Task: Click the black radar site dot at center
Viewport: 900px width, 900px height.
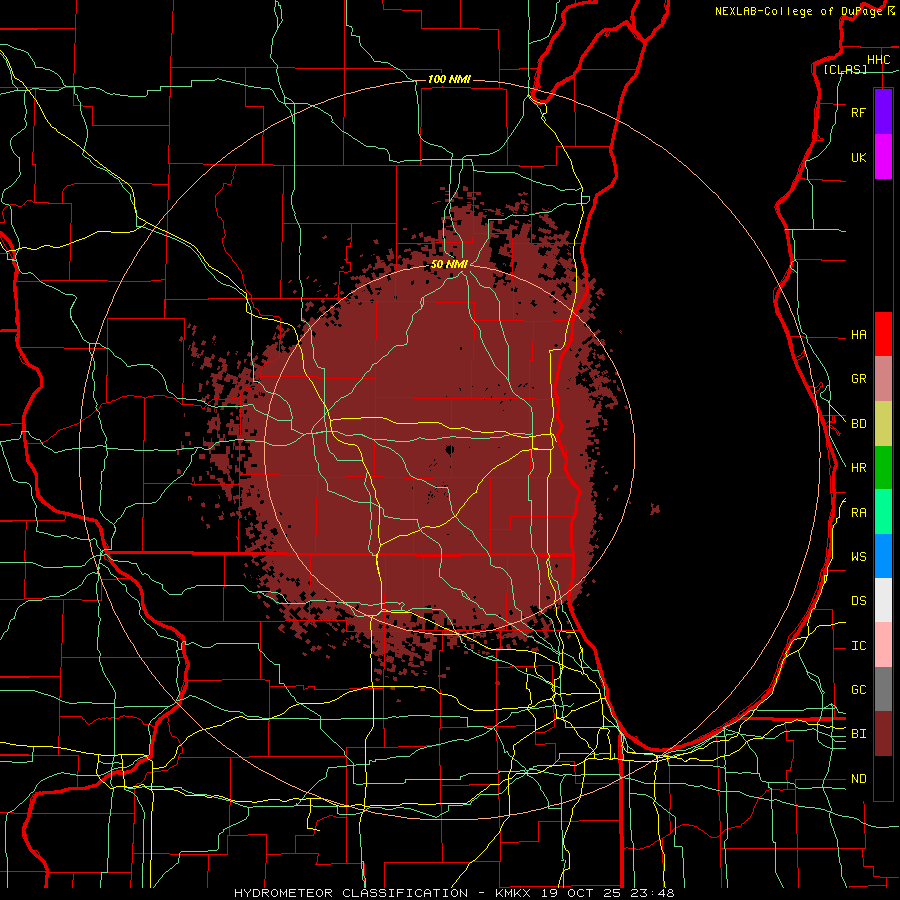Action: coord(449,449)
